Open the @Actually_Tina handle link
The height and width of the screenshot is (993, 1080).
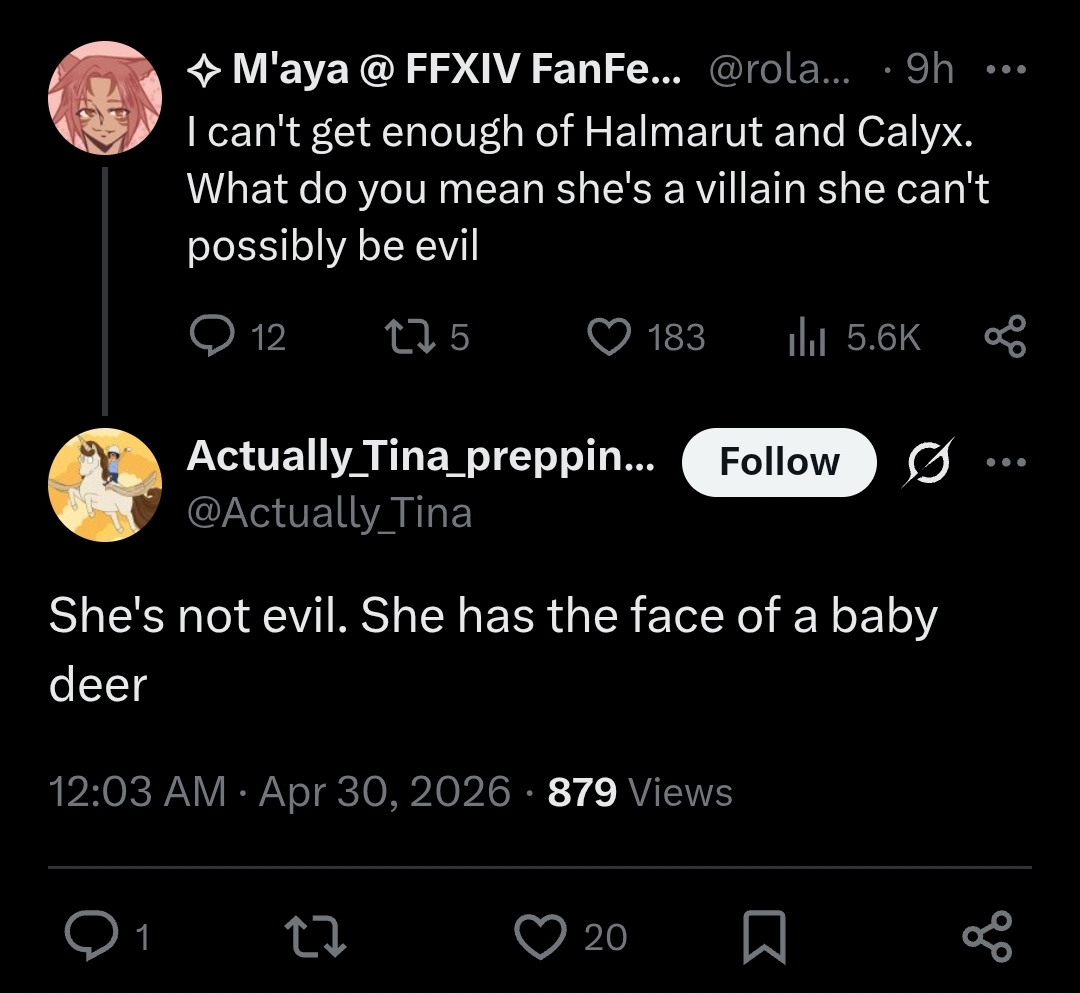[x=329, y=512]
